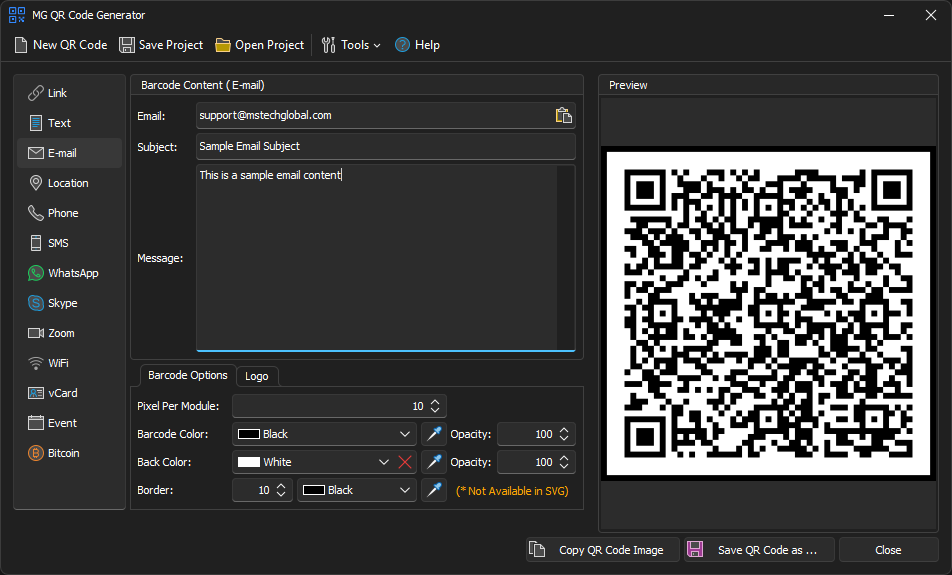Viewport: 952px width, 575px height.
Task: Click Open Project in toolbar
Action: (x=260, y=45)
